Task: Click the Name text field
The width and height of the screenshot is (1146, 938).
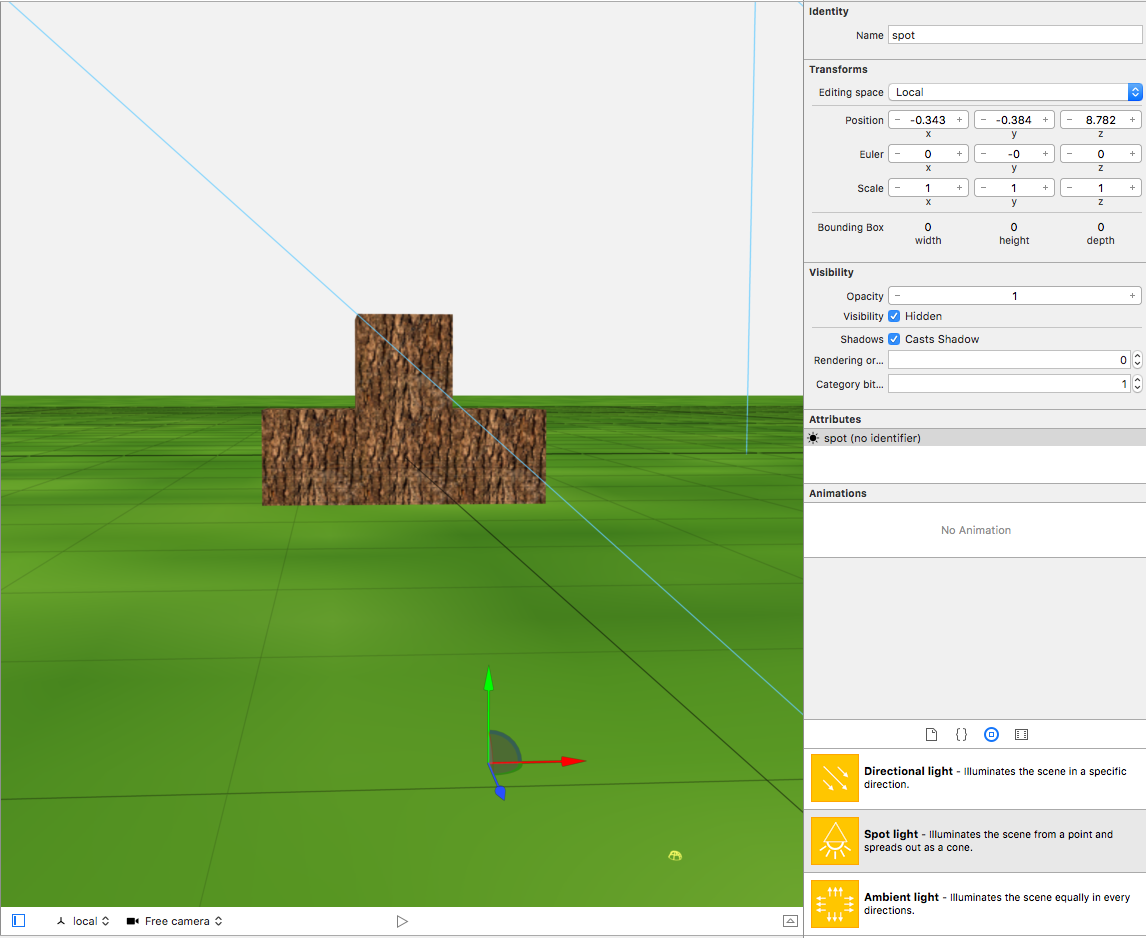Action: pos(1014,35)
